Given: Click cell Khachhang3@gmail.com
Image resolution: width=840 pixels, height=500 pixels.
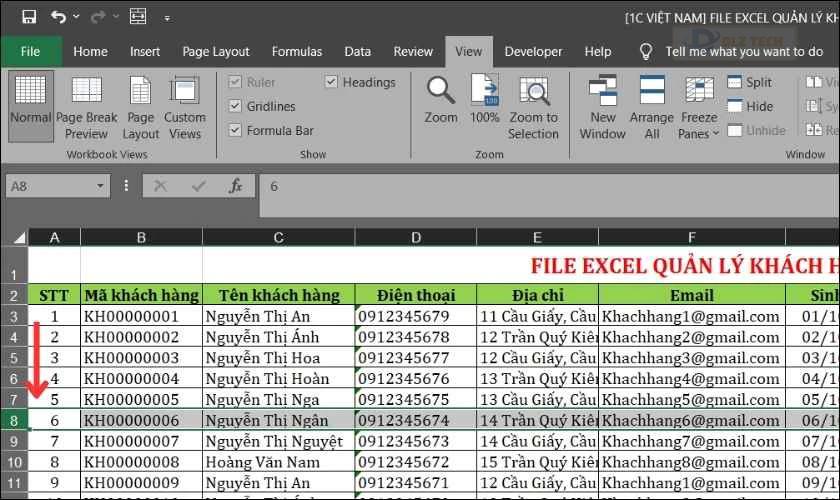Looking at the screenshot, I should [x=692, y=358].
